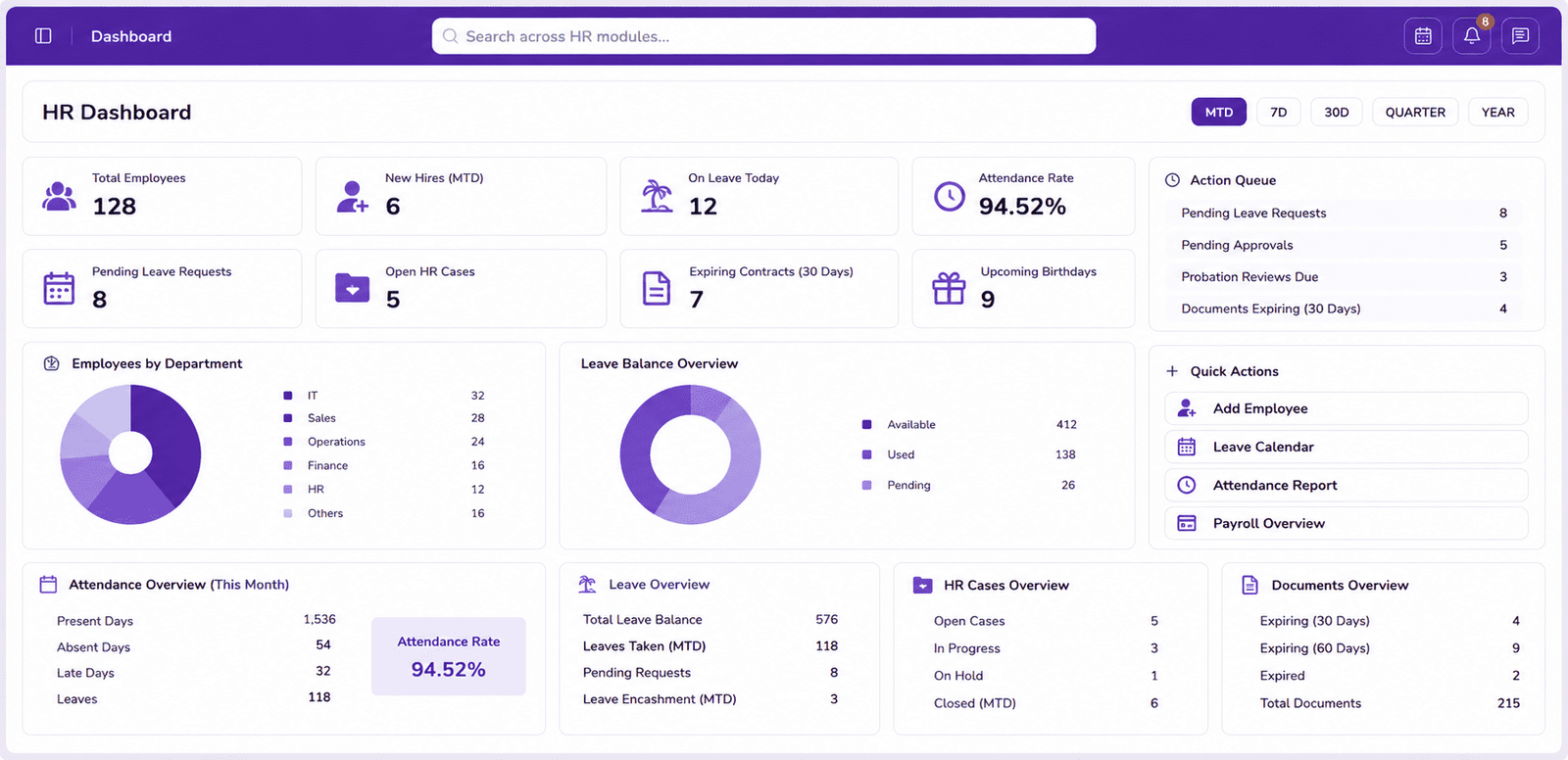Click the In Progress cases row
Image resolution: width=1568 pixels, height=760 pixels.
pos(1047,648)
